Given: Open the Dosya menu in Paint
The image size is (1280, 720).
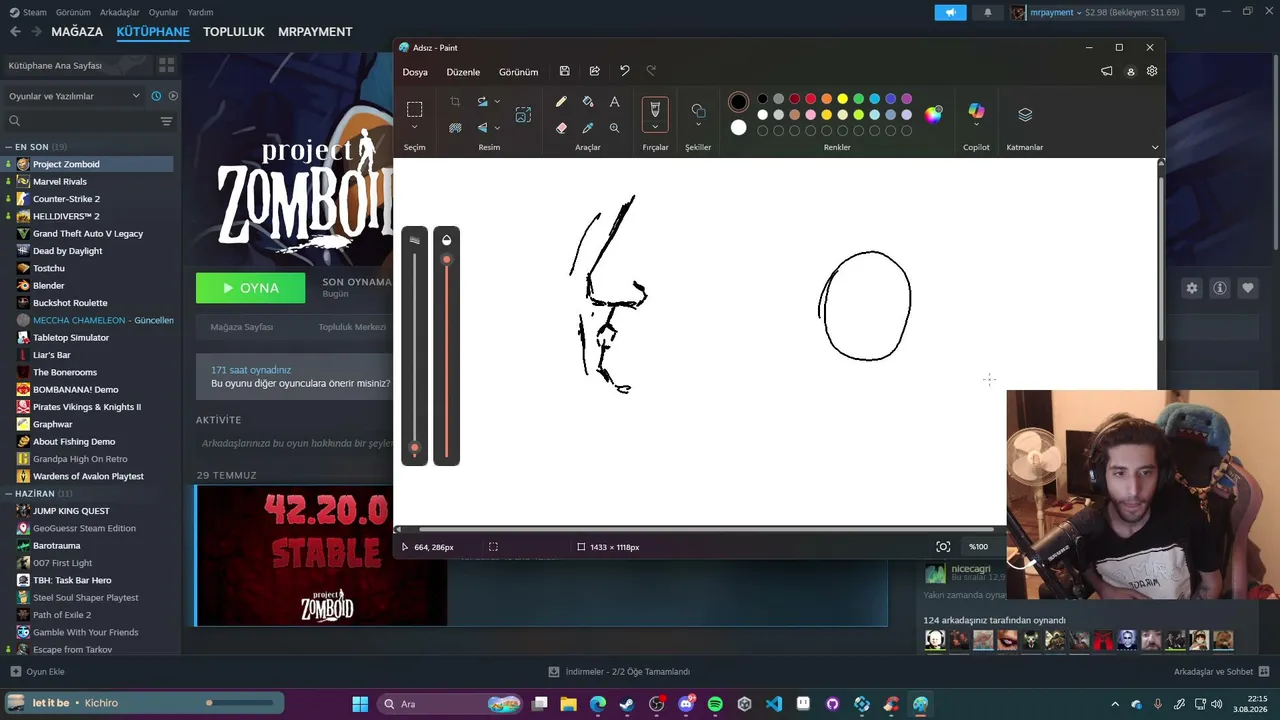Looking at the screenshot, I should pos(415,72).
